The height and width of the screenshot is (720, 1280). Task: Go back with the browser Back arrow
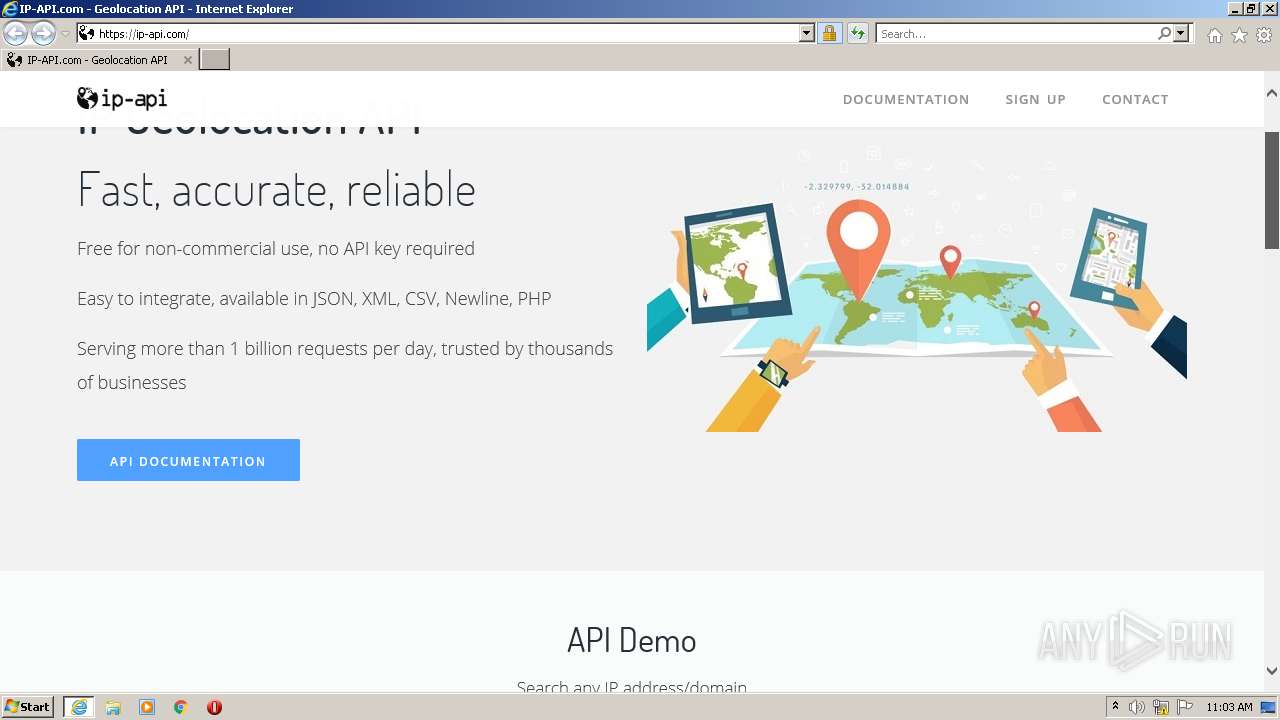point(15,34)
